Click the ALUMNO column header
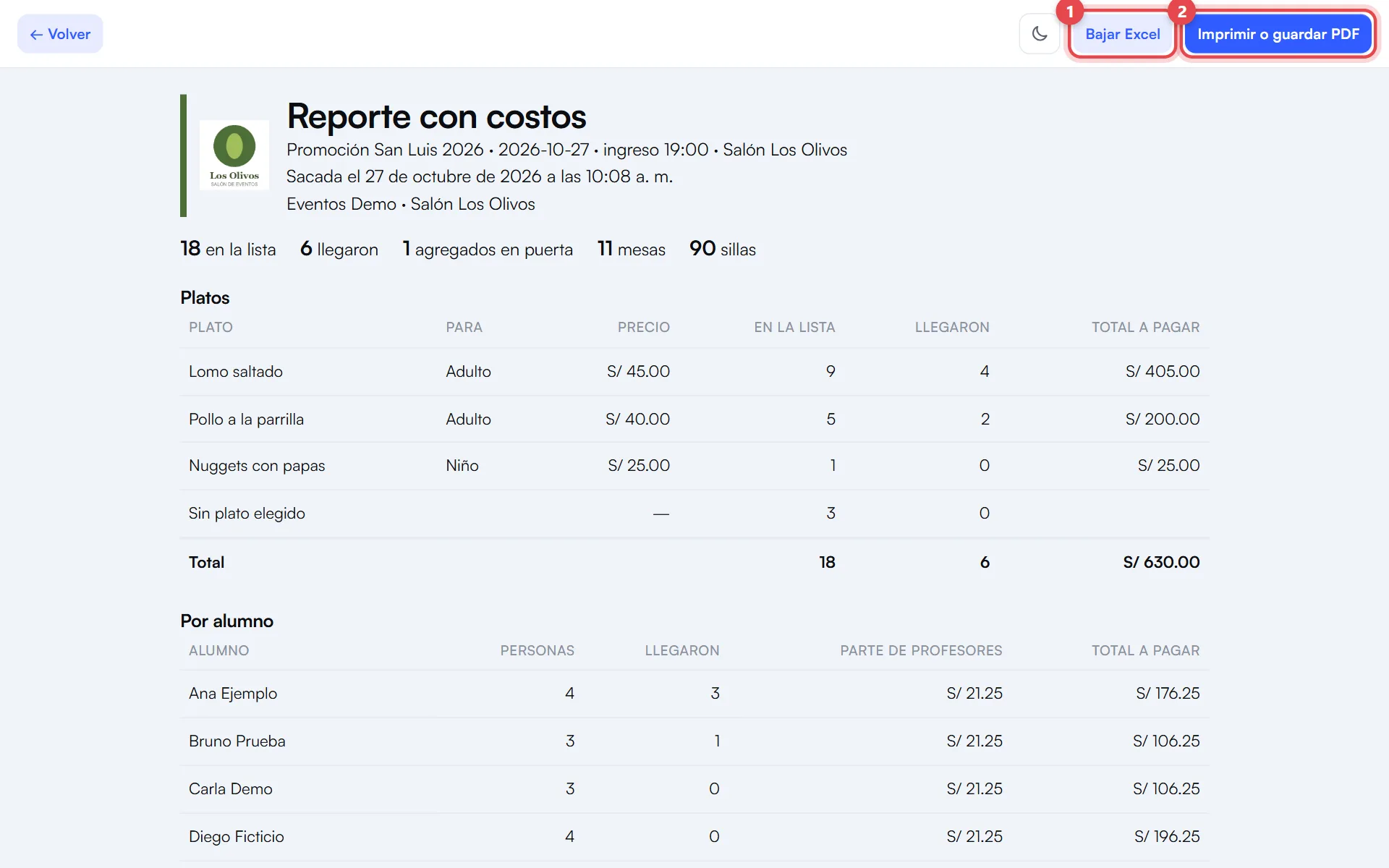Image resolution: width=1389 pixels, height=868 pixels. pos(218,650)
